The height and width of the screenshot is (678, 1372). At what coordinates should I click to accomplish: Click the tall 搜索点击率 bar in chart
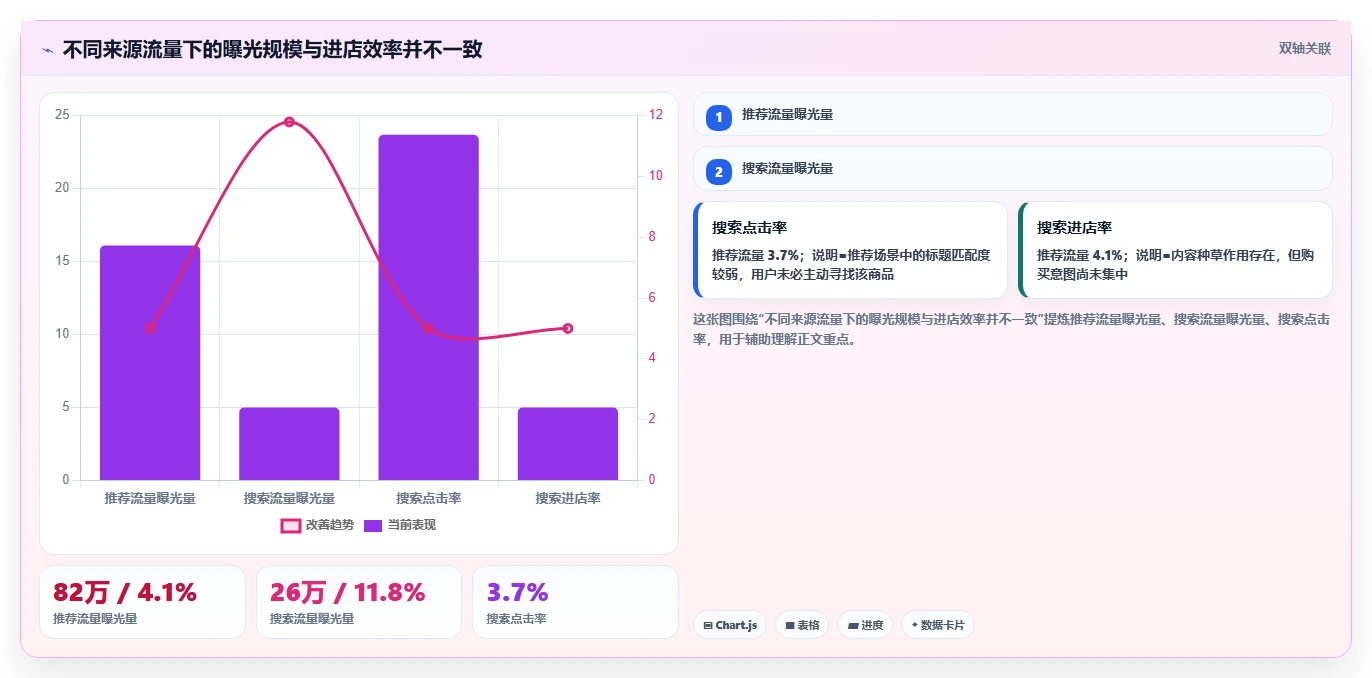coord(428,308)
